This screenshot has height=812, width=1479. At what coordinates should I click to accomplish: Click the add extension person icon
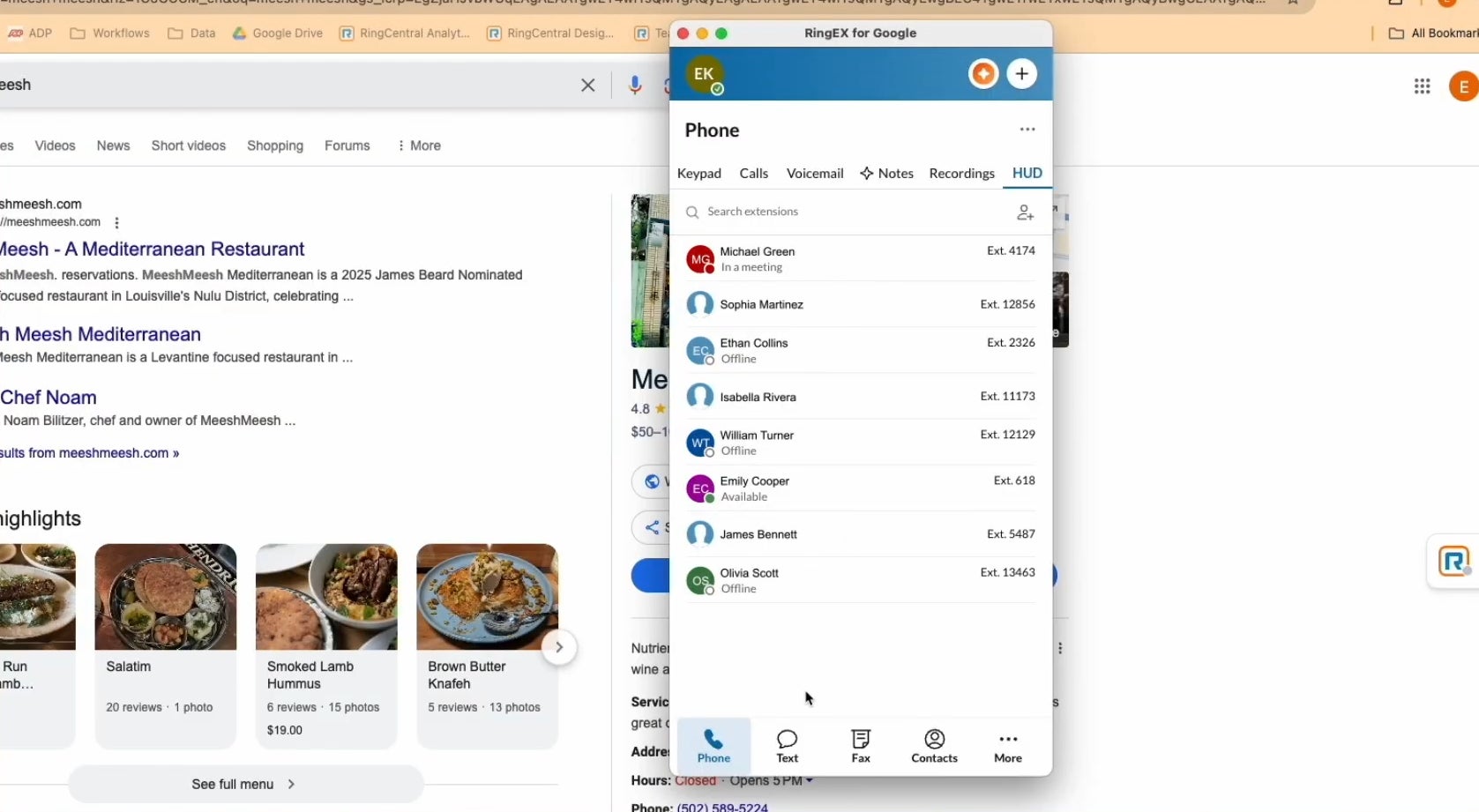pos(1024,212)
